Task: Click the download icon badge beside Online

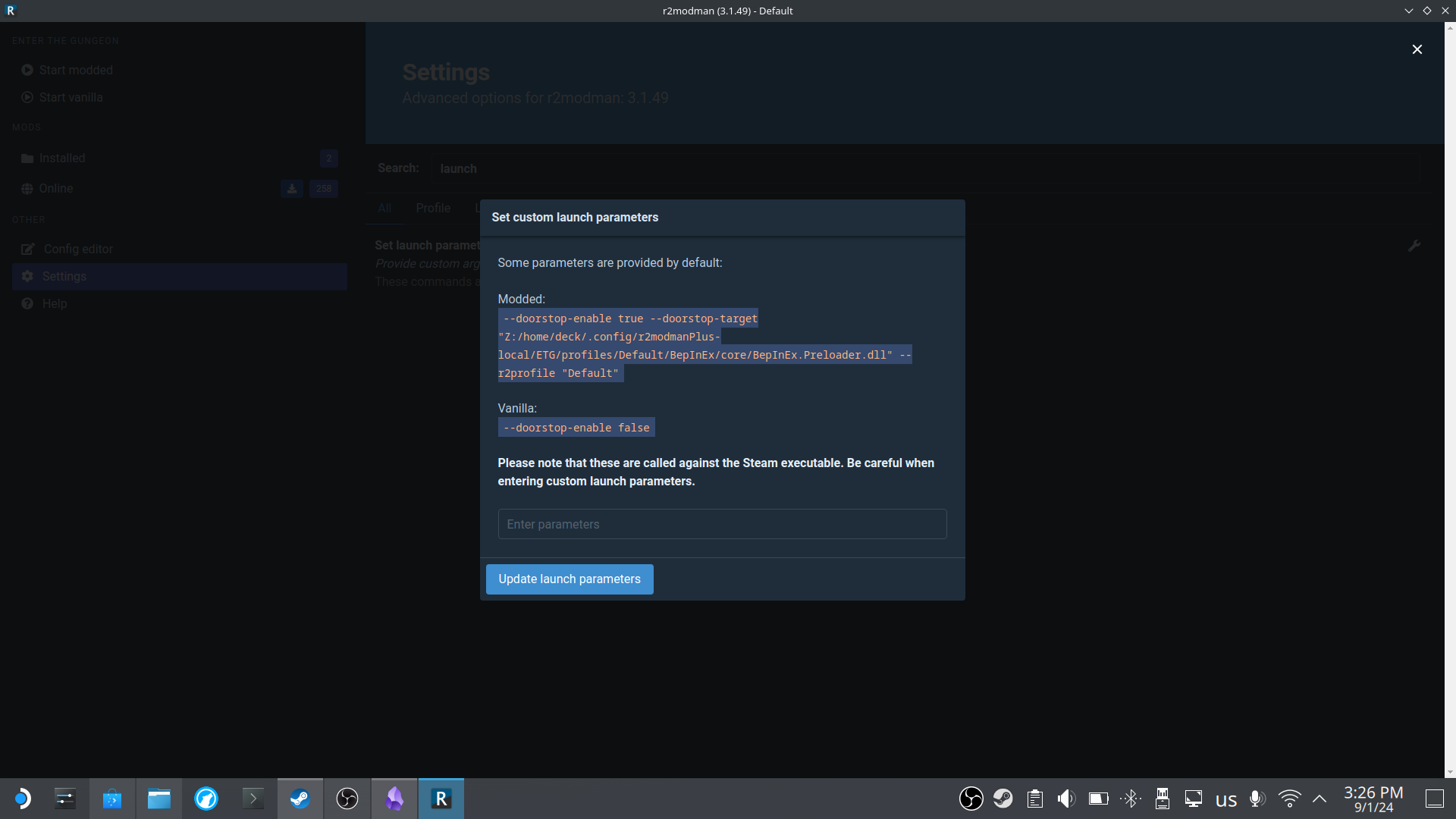Action: (292, 189)
